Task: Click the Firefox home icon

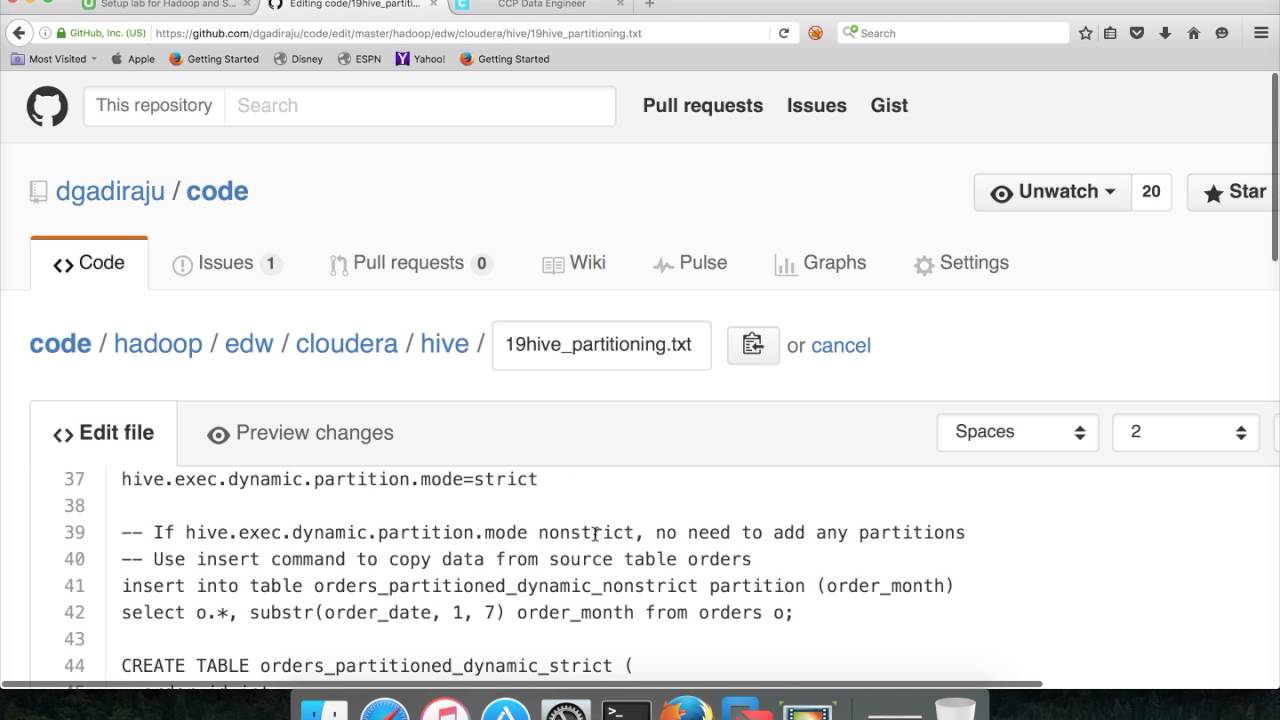Action: click(1193, 33)
